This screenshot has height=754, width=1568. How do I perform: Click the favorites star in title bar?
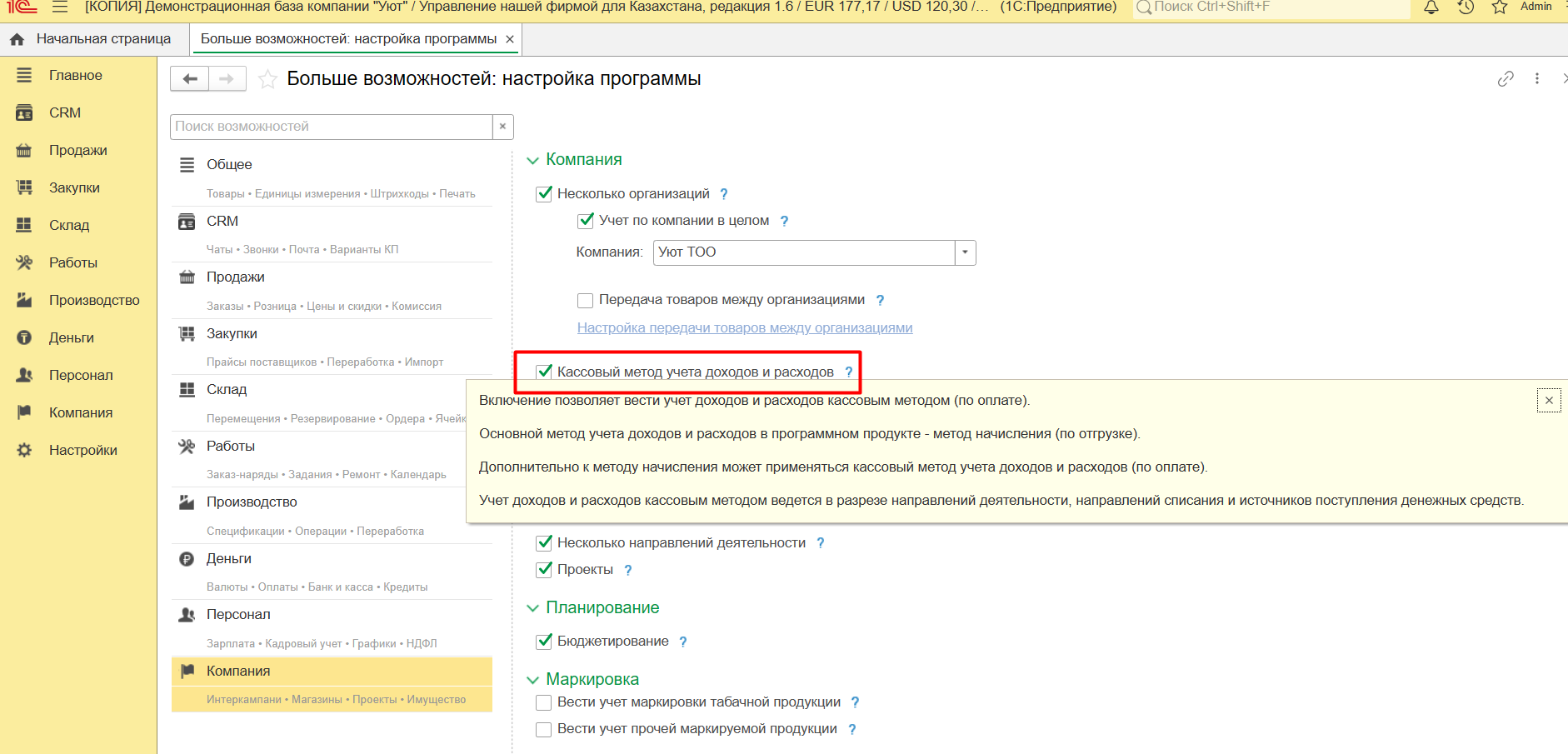coord(1500,7)
